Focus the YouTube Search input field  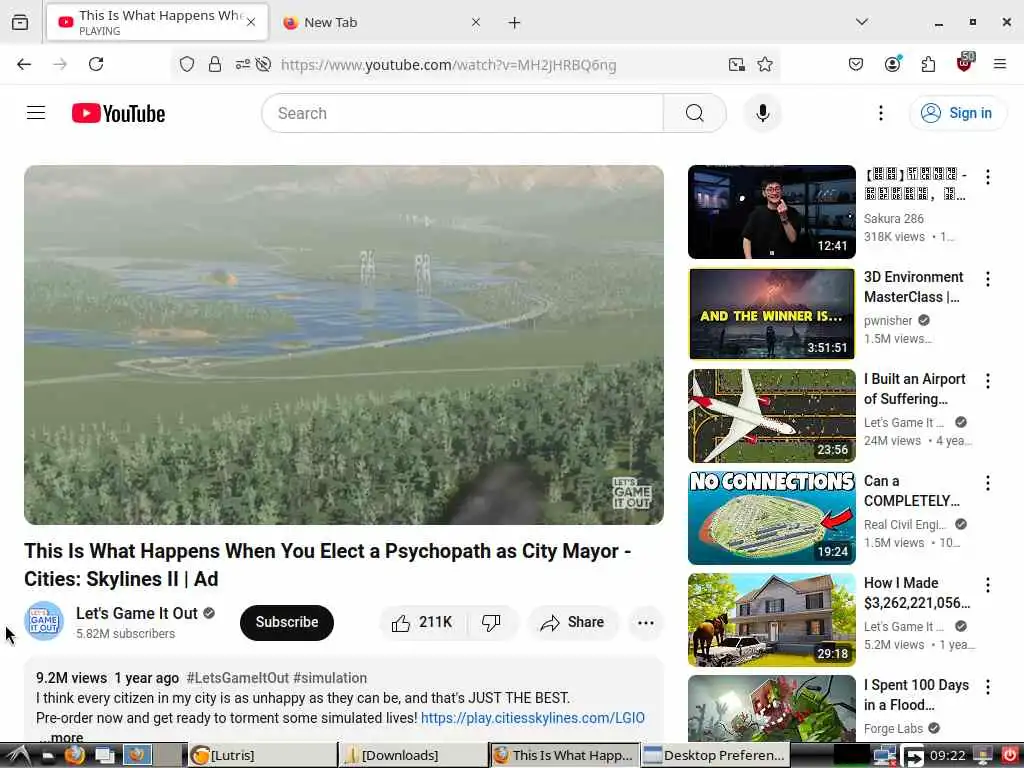(462, 113)
